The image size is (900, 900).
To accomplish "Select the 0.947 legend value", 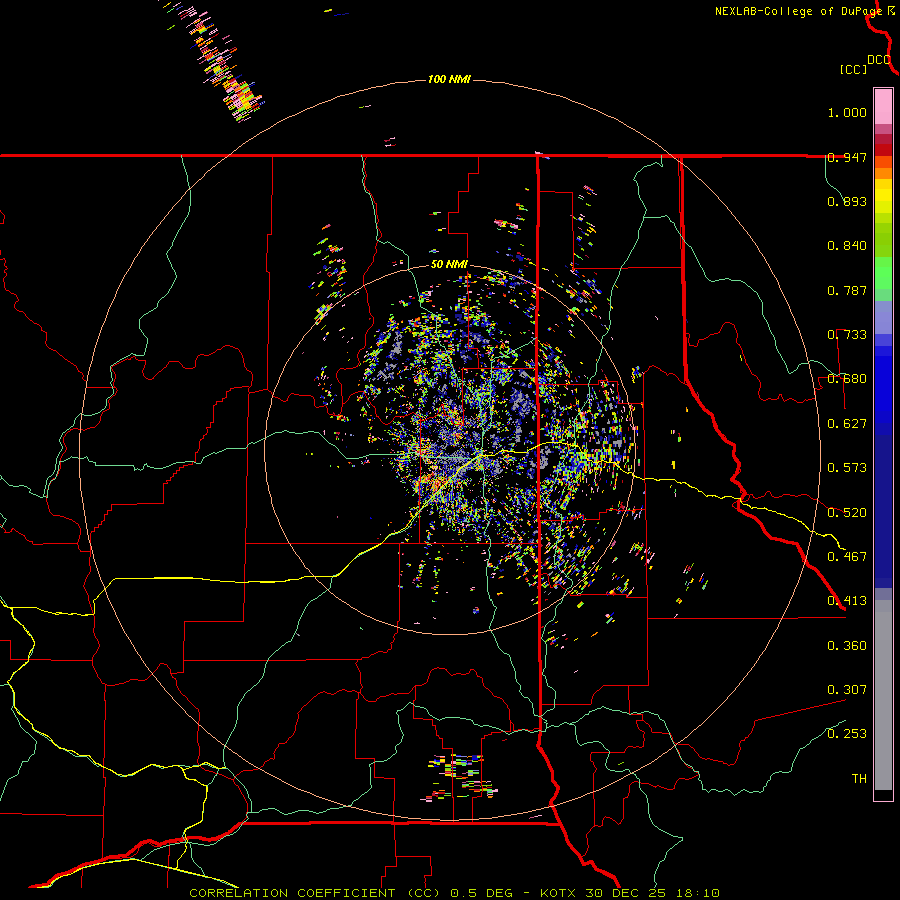I will [847, 157].
